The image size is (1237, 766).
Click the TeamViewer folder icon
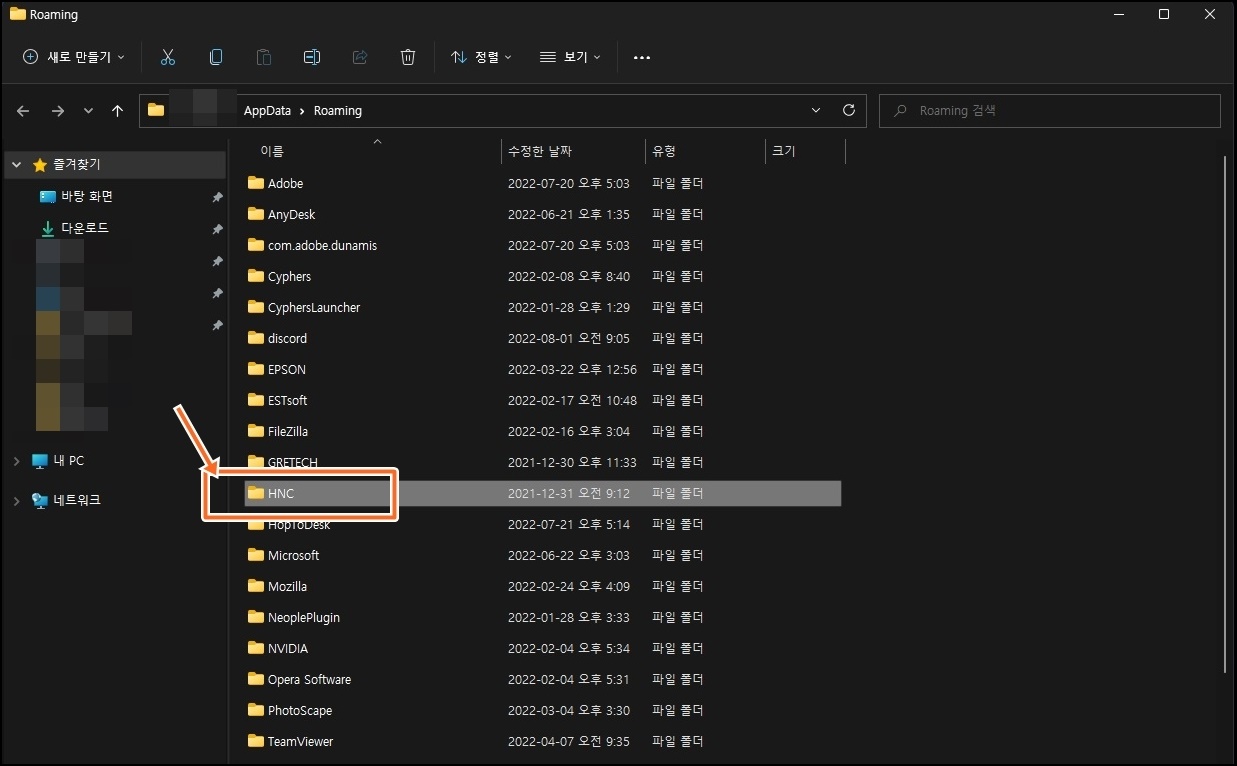pyautogui.click(x=255, y=741)
